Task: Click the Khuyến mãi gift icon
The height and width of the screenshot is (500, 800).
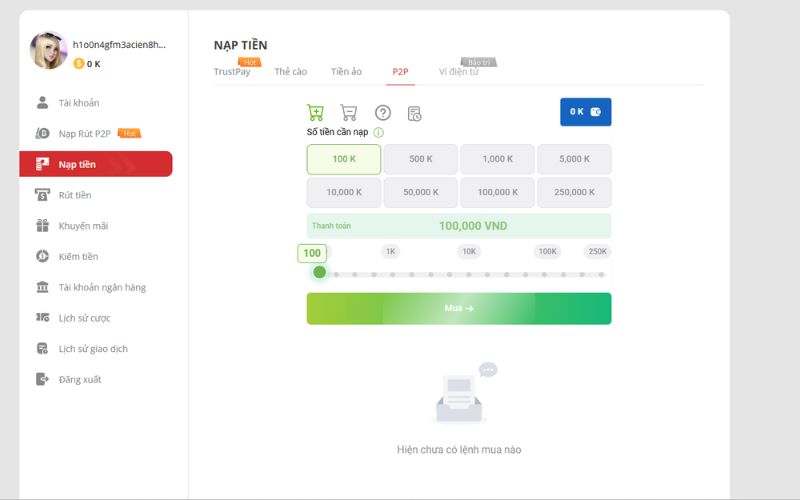Action: click(42, 225)
